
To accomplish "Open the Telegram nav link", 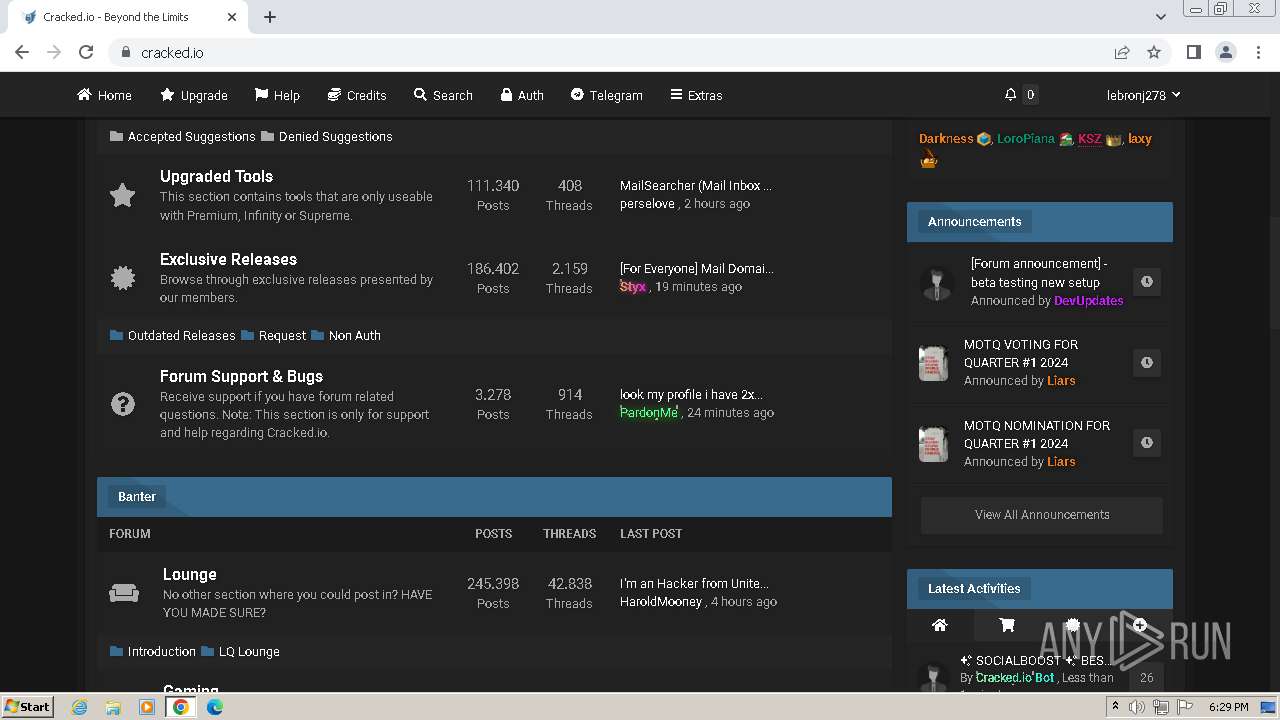I will (x=606, y=95).
